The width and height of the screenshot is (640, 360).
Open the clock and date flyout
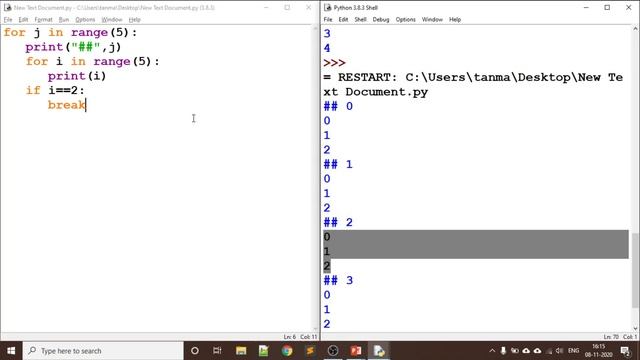598,351
